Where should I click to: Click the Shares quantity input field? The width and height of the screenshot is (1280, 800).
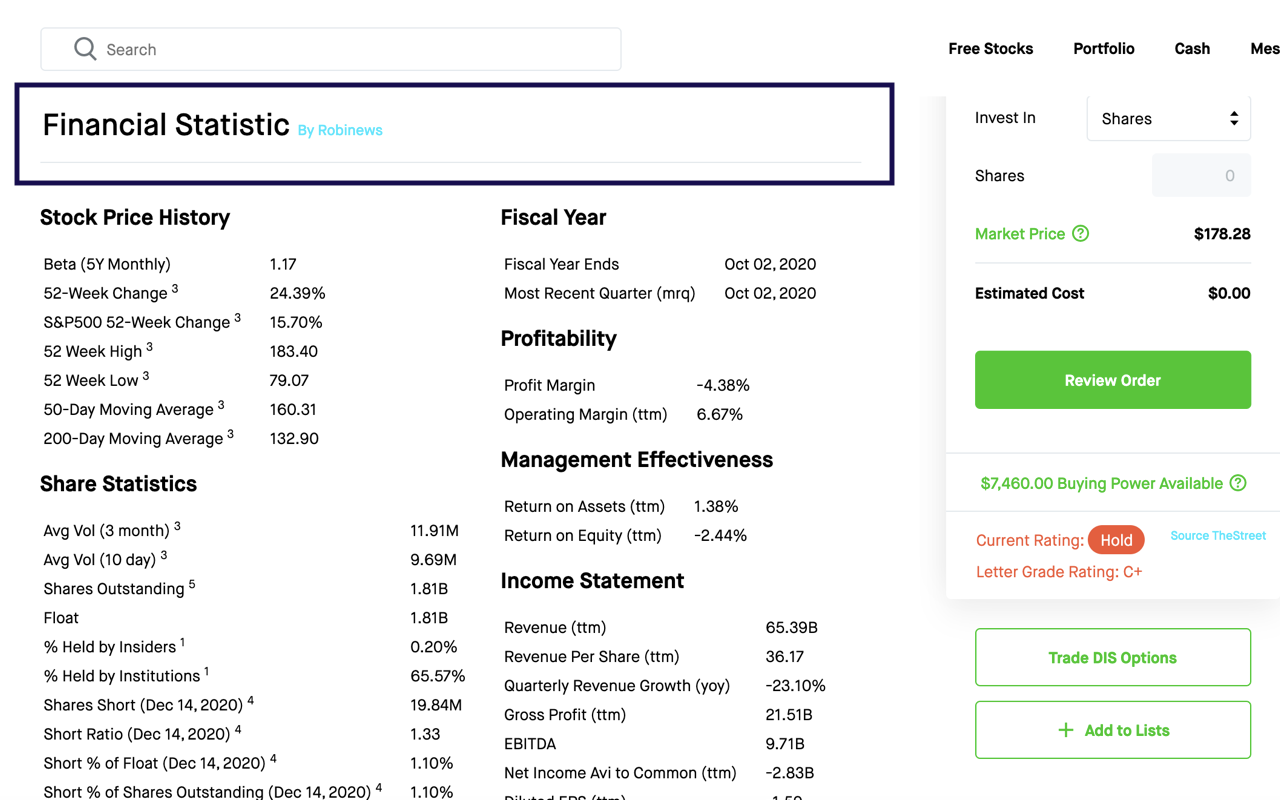1201,175
